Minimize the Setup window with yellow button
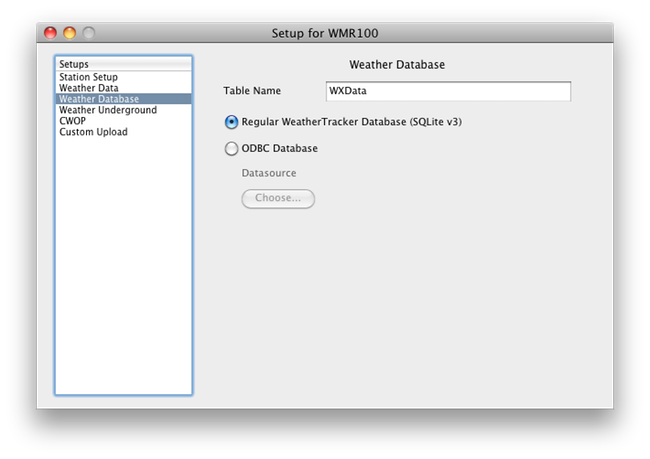Image resolution: width=650 pixels, height=459 pixels. tap(70, 33)
